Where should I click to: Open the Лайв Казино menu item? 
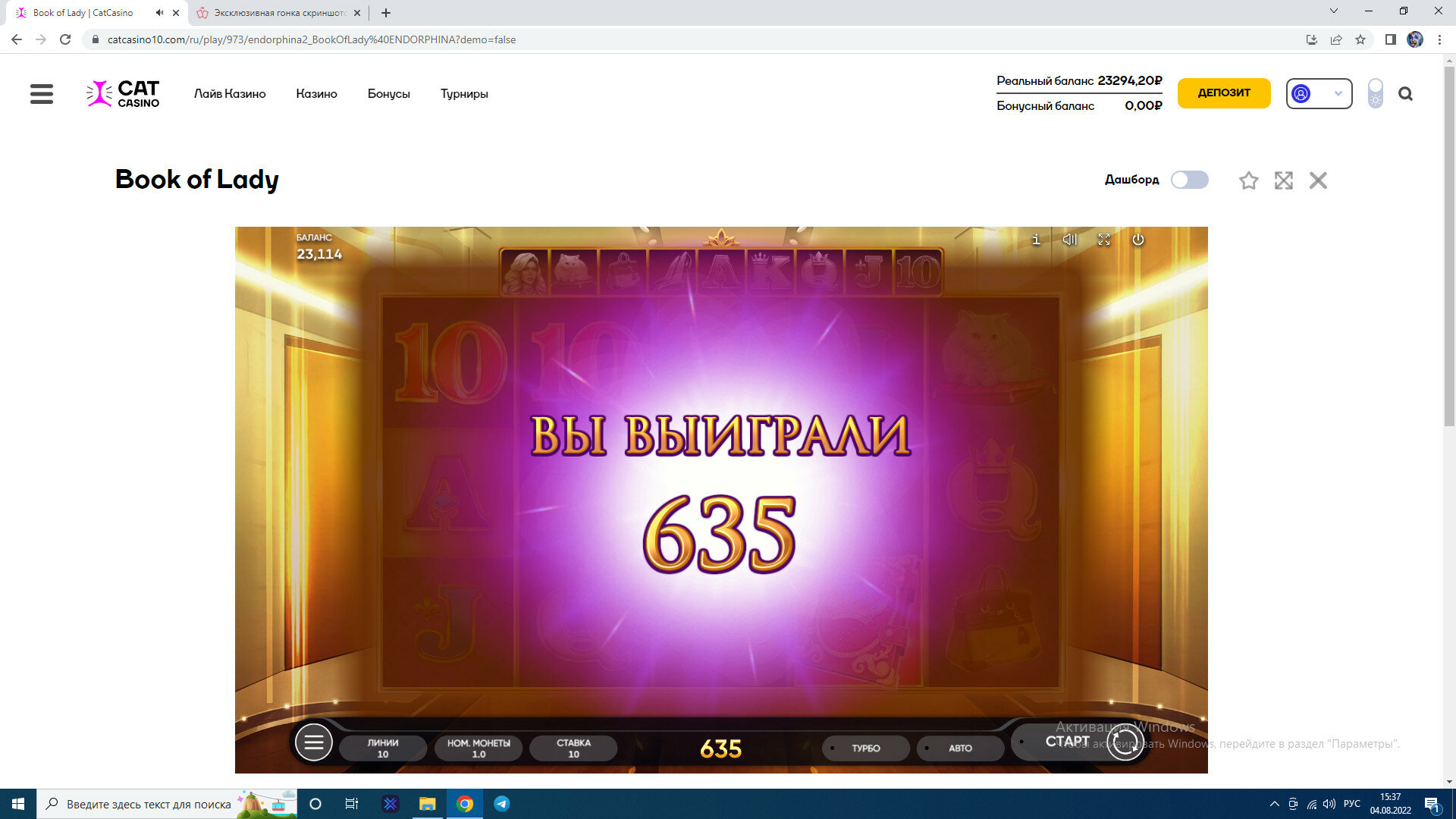click(x=230, y=94)
